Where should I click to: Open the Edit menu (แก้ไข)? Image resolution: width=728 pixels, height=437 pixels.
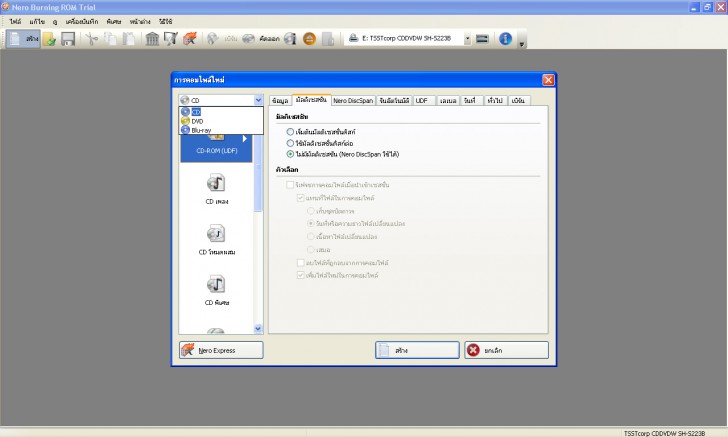pos(37,21)
